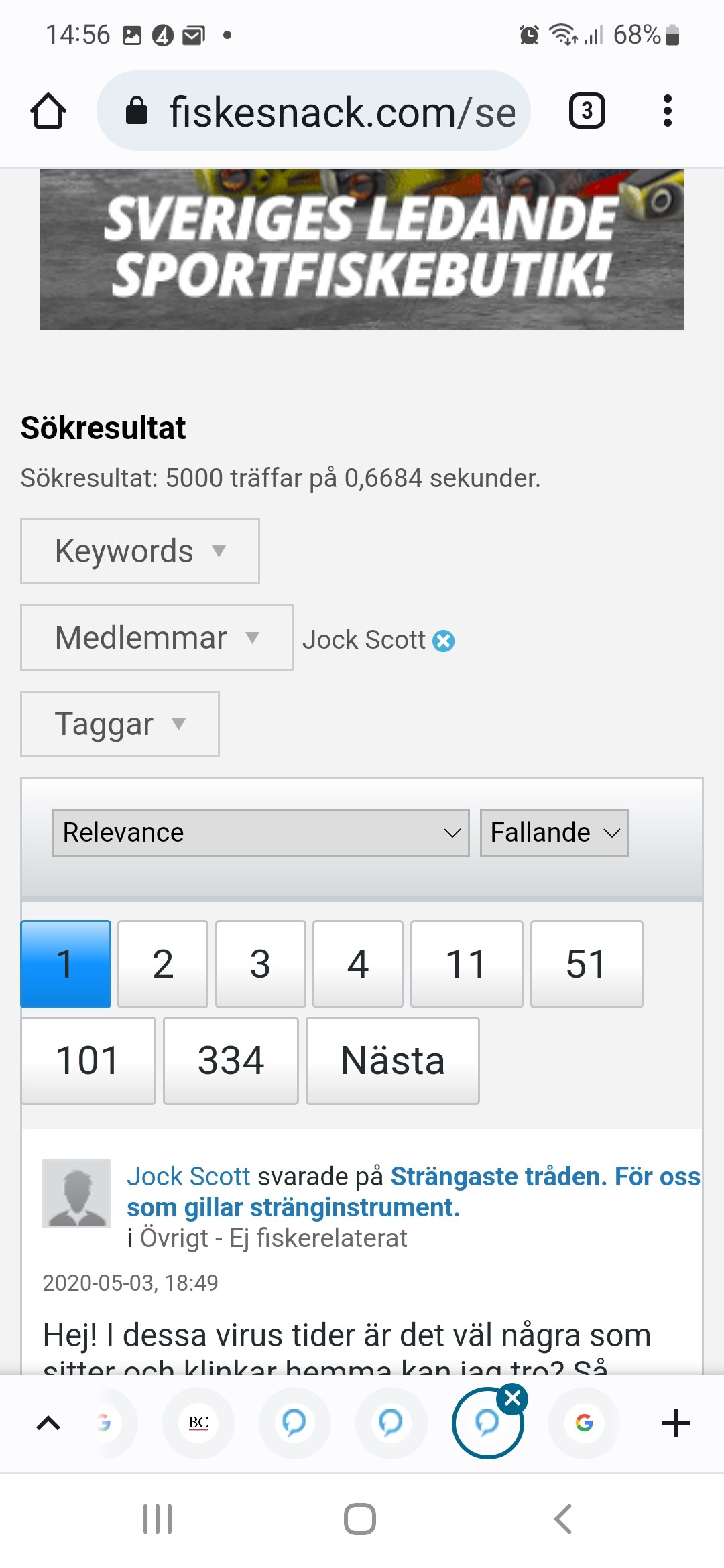Open the tab switcher showing 3 tabs
724x1568 pixels.
click(x=587, y=111)
